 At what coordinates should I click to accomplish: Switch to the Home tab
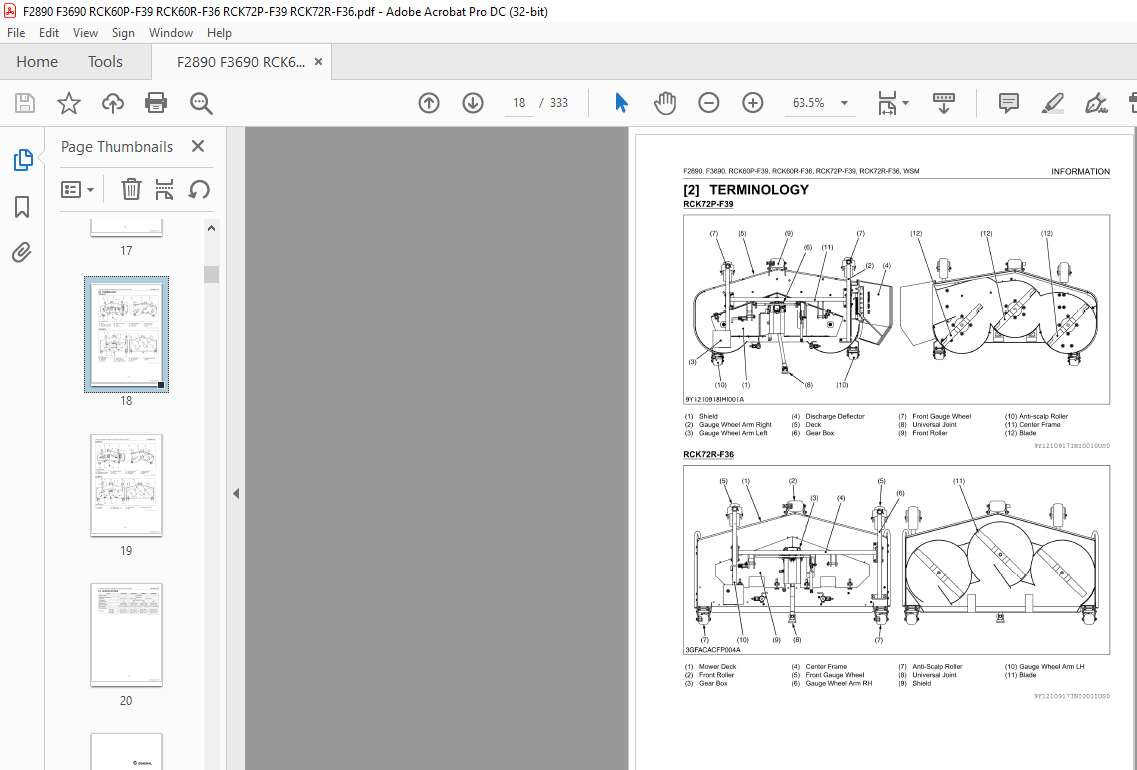coord(37,62)
